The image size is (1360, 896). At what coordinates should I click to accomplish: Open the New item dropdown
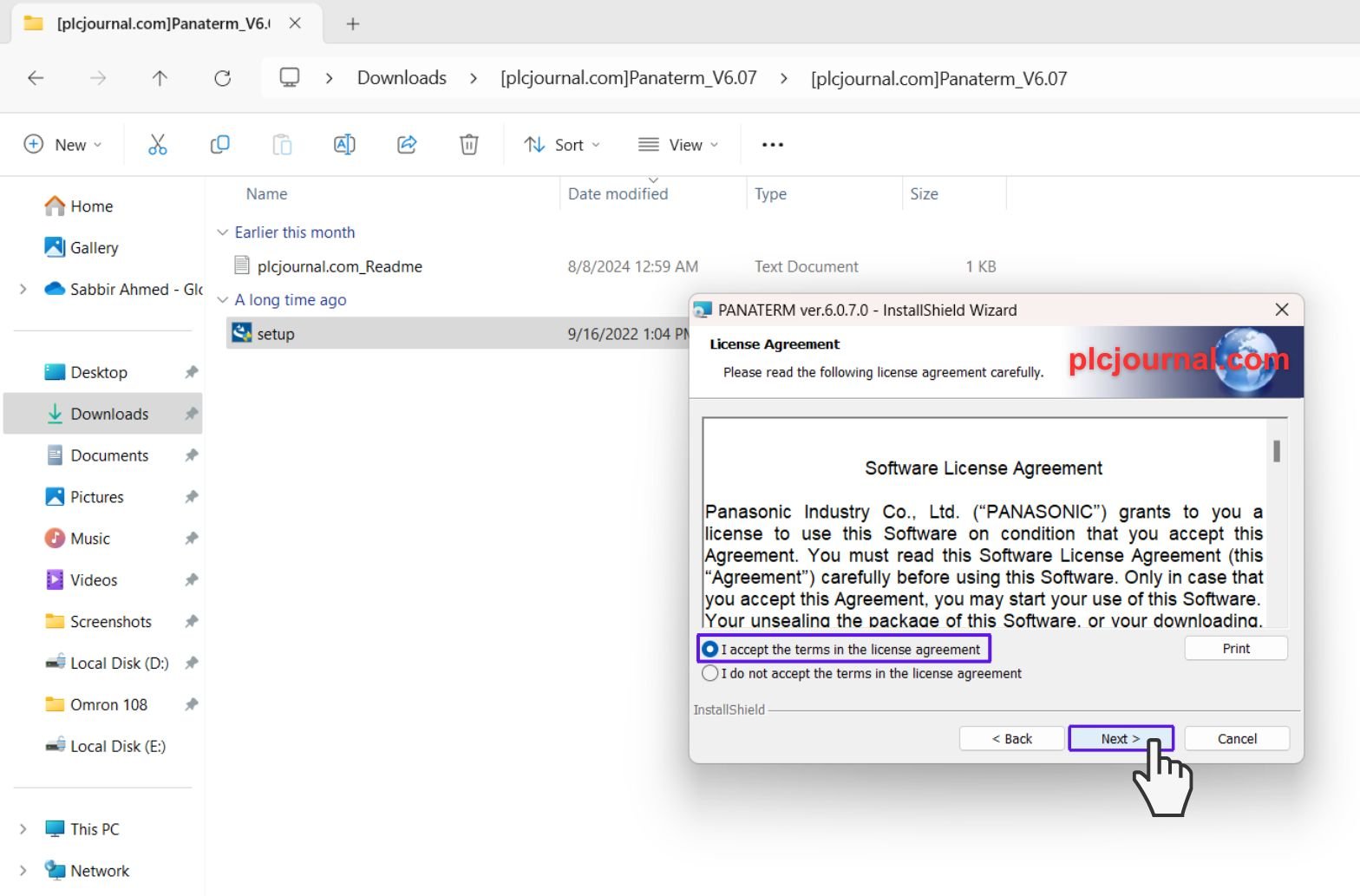coord(62,145)
